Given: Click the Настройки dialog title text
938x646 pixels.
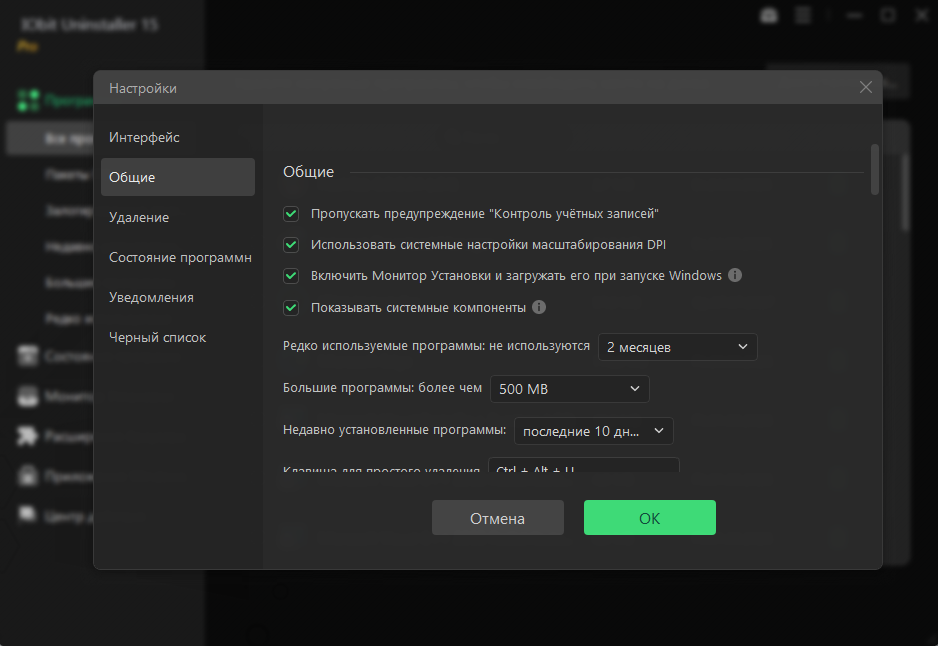Looking at the screenshot, I should click(142, 88).
